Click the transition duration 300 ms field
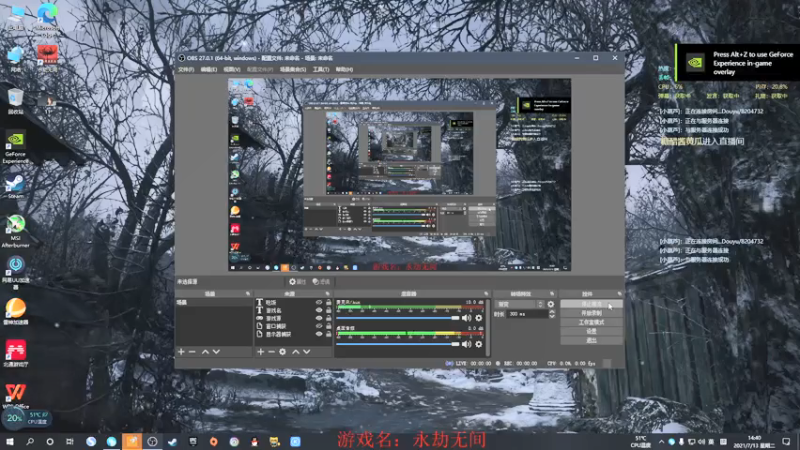 [528, 314]
